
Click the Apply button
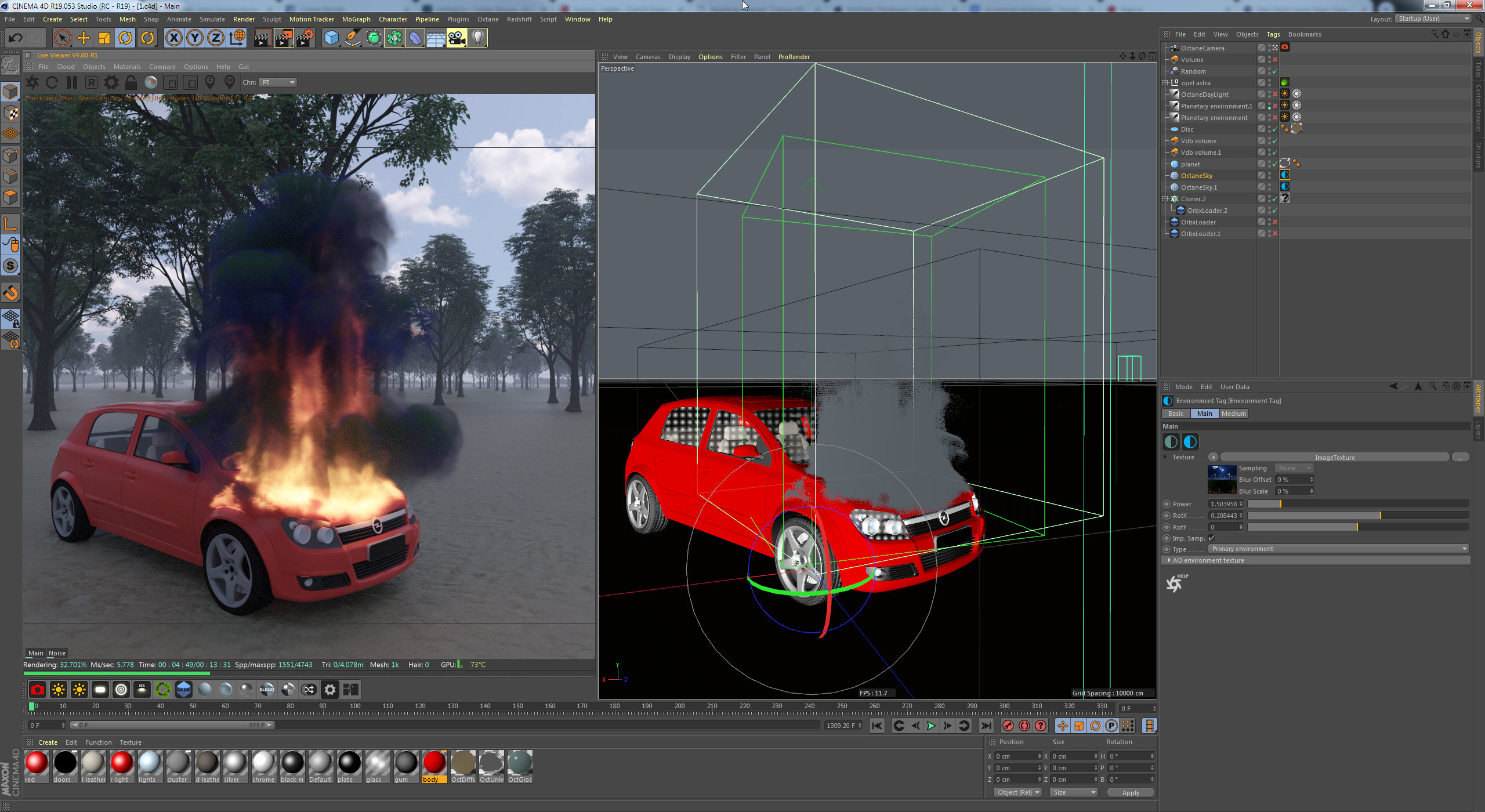(1130, 792)
